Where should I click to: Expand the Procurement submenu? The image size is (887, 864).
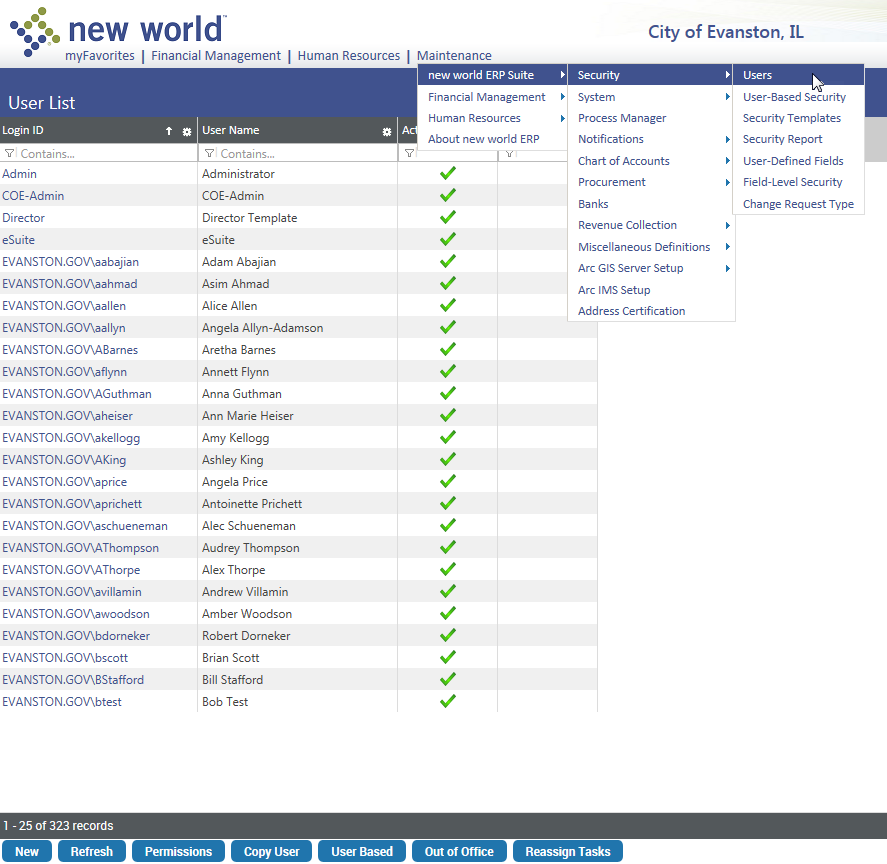click(613, 182)
